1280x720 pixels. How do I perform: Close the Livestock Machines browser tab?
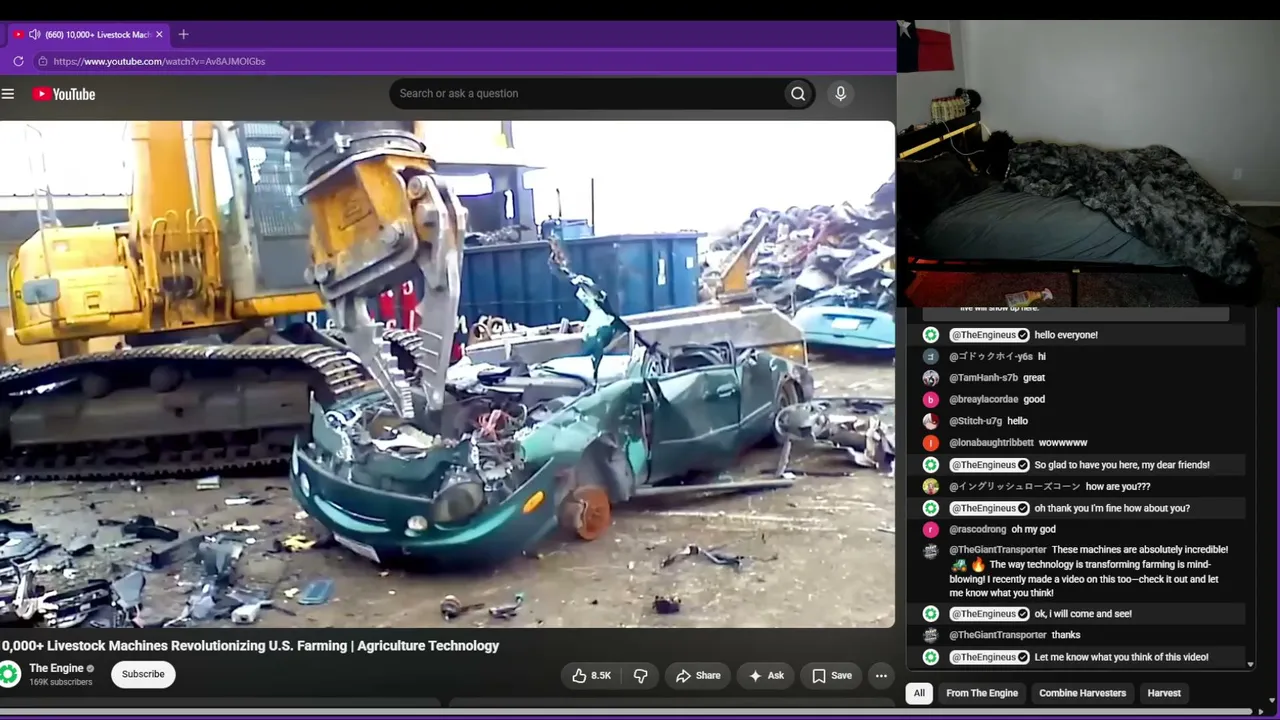[159, 34]
